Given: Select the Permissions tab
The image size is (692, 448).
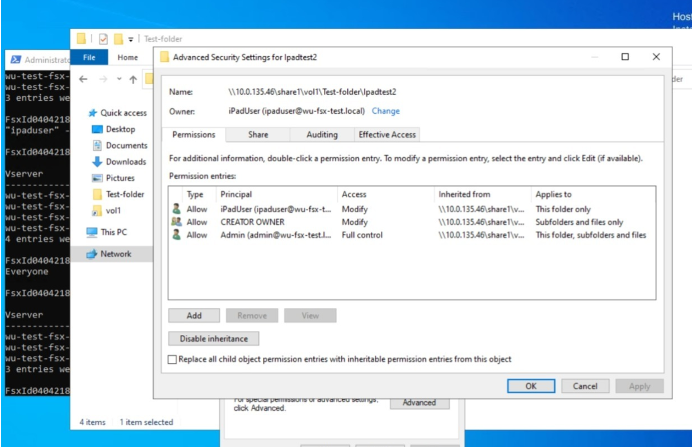Looking at the screenshot, I should click(194, 135).
